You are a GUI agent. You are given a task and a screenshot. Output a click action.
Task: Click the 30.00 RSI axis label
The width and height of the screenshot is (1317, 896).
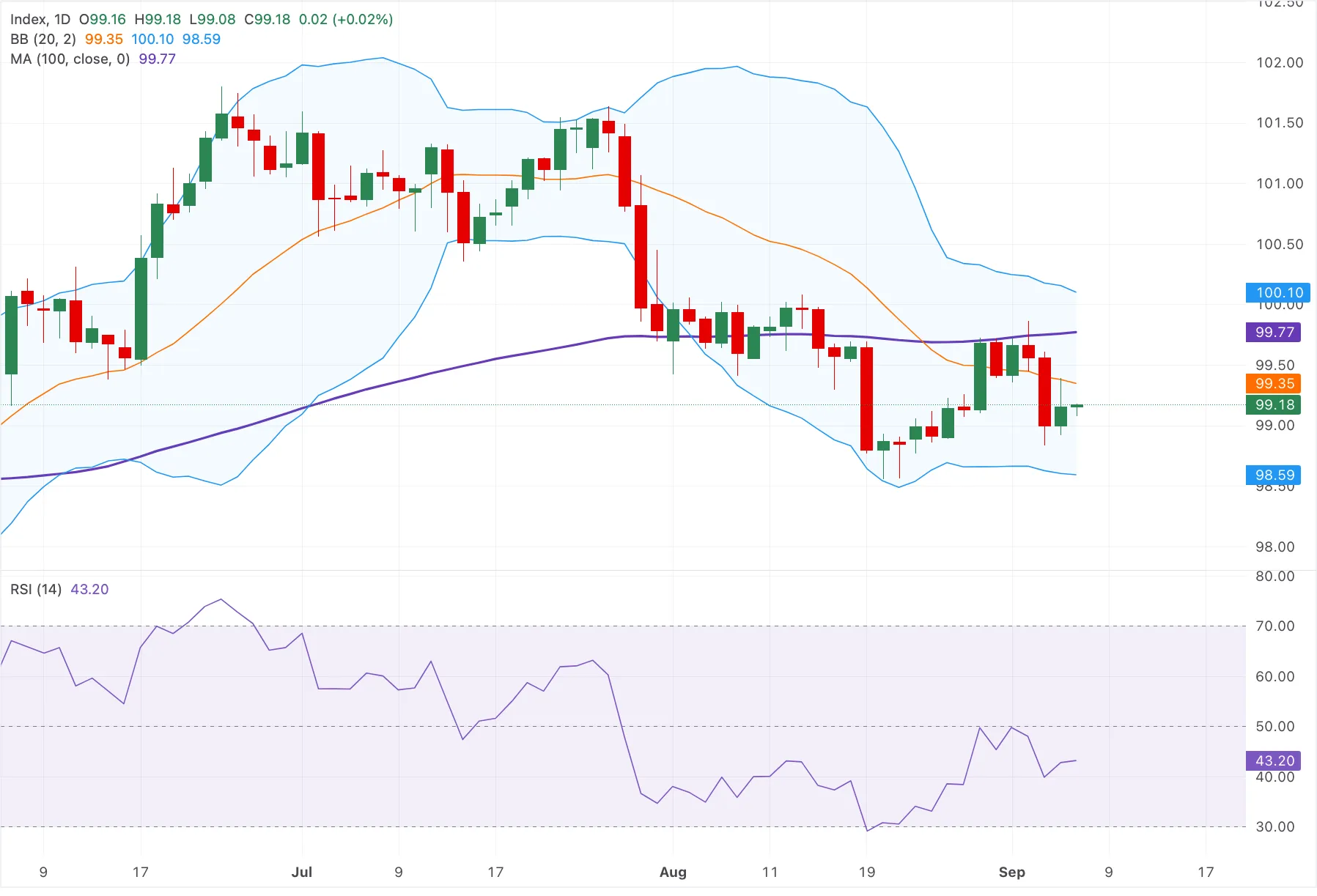1275,827
